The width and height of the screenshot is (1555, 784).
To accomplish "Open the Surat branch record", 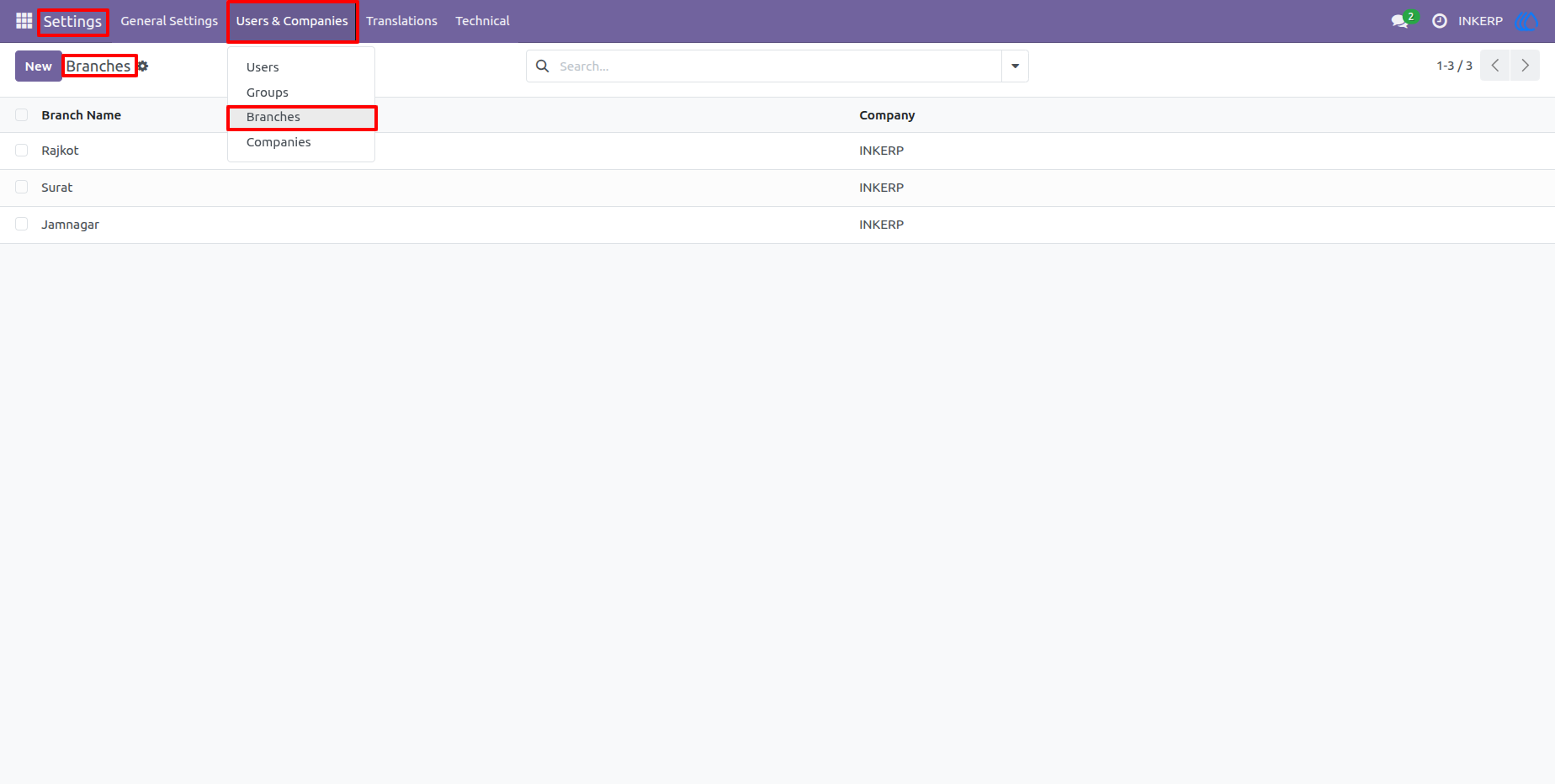I will 57,188.
